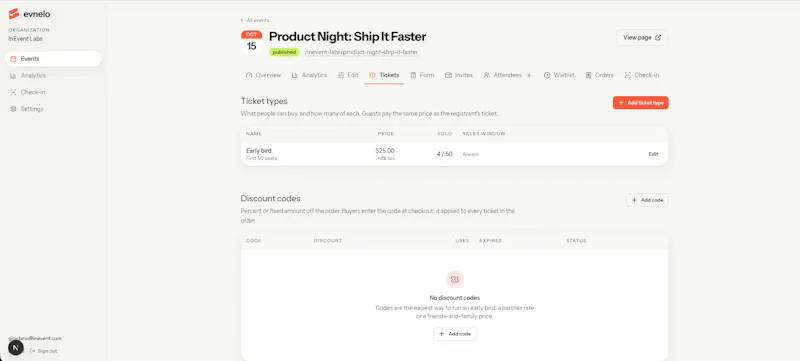This screenshot has height=361, width=800.
Task: Open Settings in the sidebar
Action: (x=53, y=109)
